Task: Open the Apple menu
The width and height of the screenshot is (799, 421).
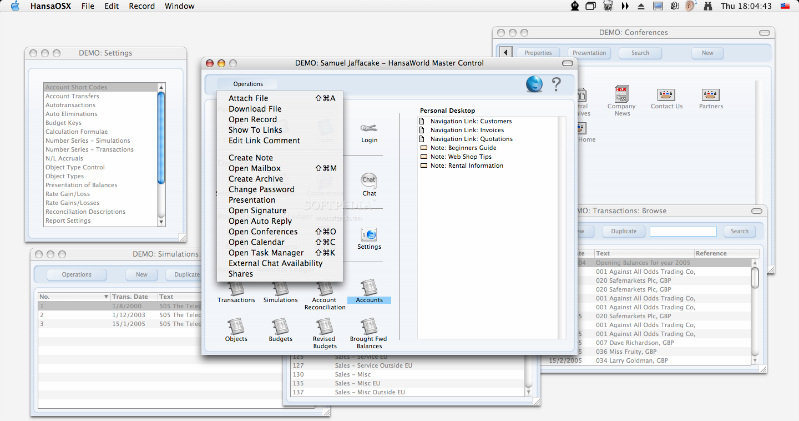Action: pyautogui.click(x=15, y=6)
